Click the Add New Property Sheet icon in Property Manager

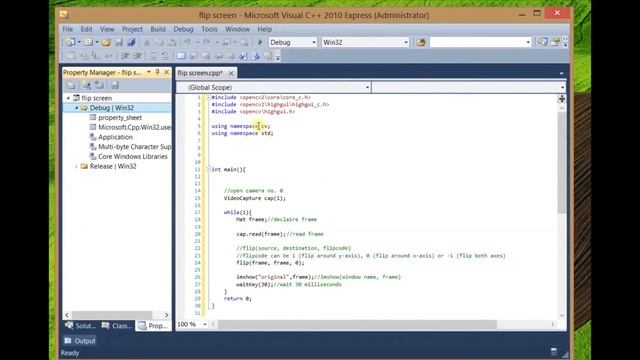point(87,85)
